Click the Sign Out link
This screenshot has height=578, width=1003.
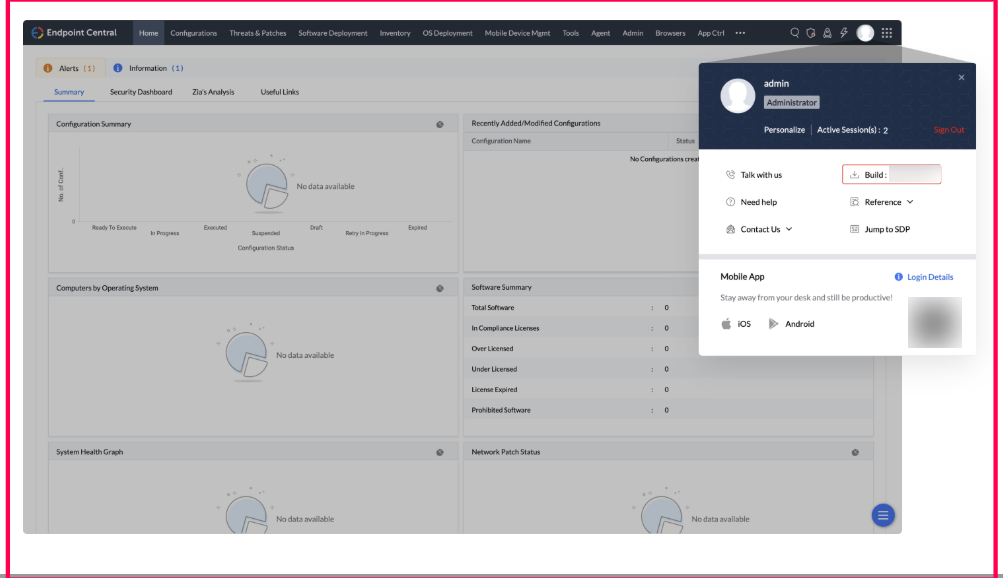click(949, 130)
